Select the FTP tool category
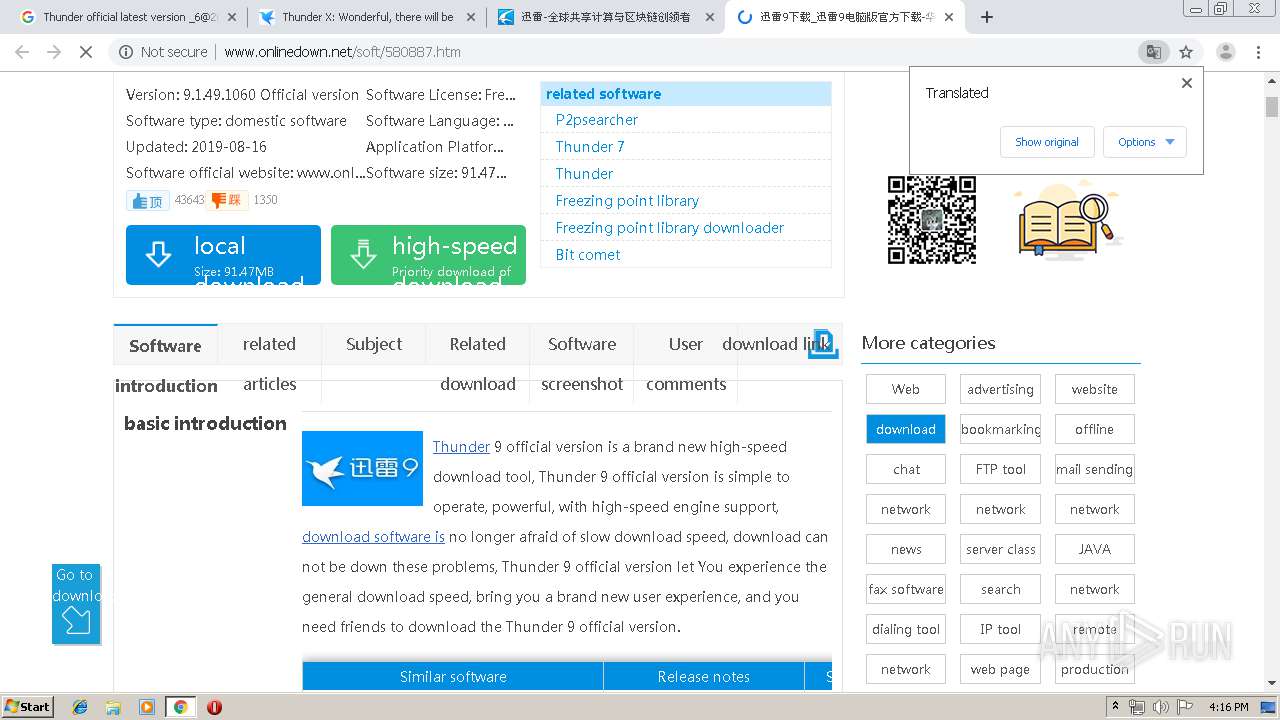The height and width of the screenshot is (720, 1280). coord(1000,469)
